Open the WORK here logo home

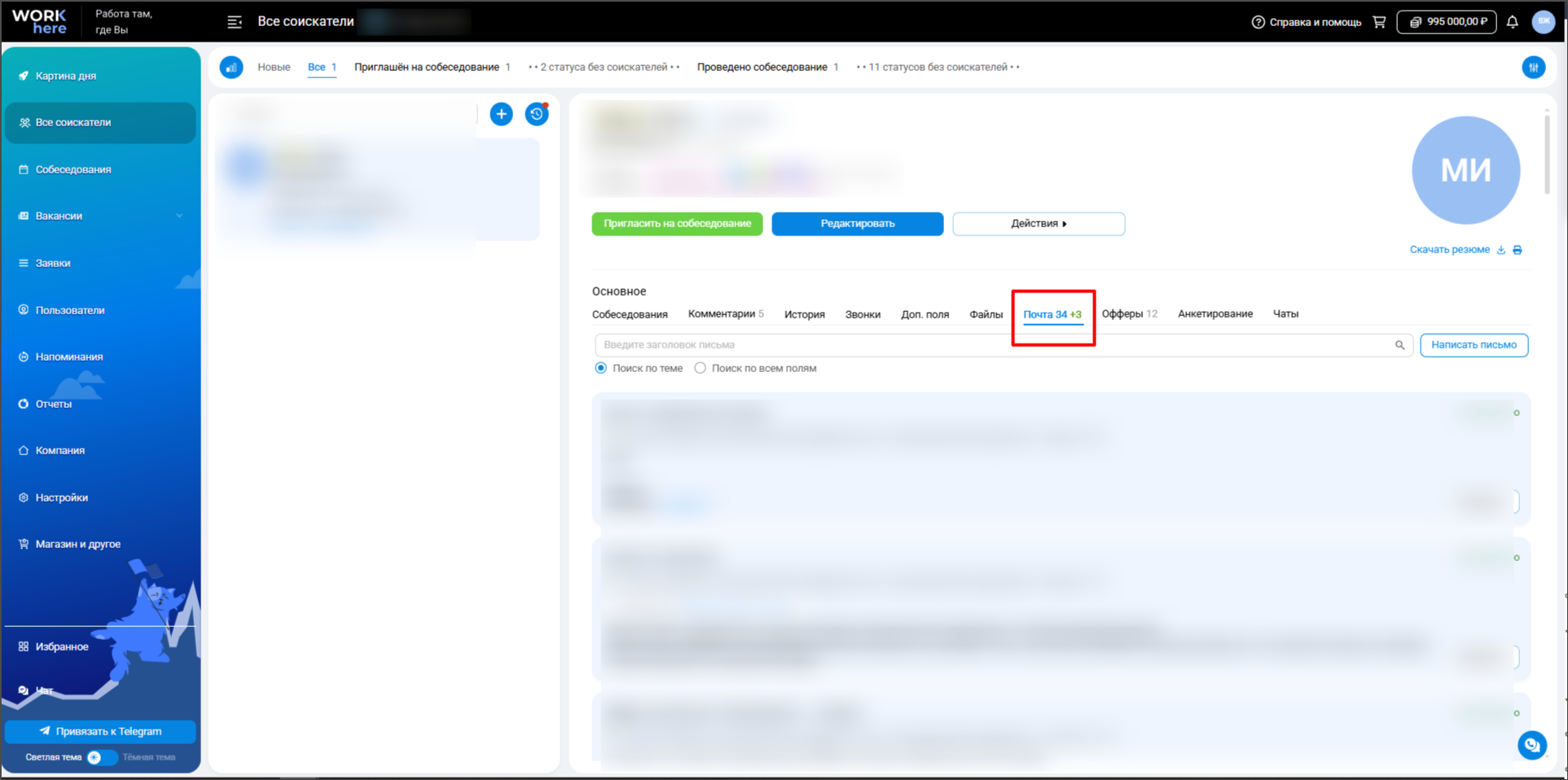39,21
